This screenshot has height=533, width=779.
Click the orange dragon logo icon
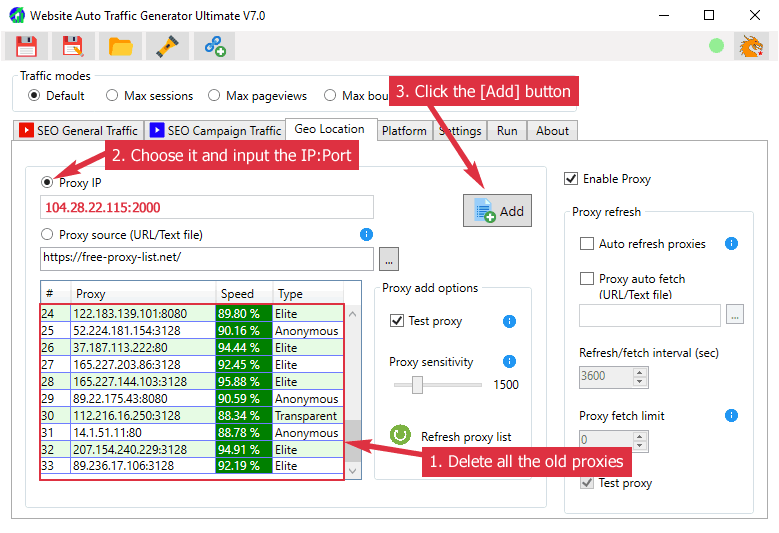(751, 46)
